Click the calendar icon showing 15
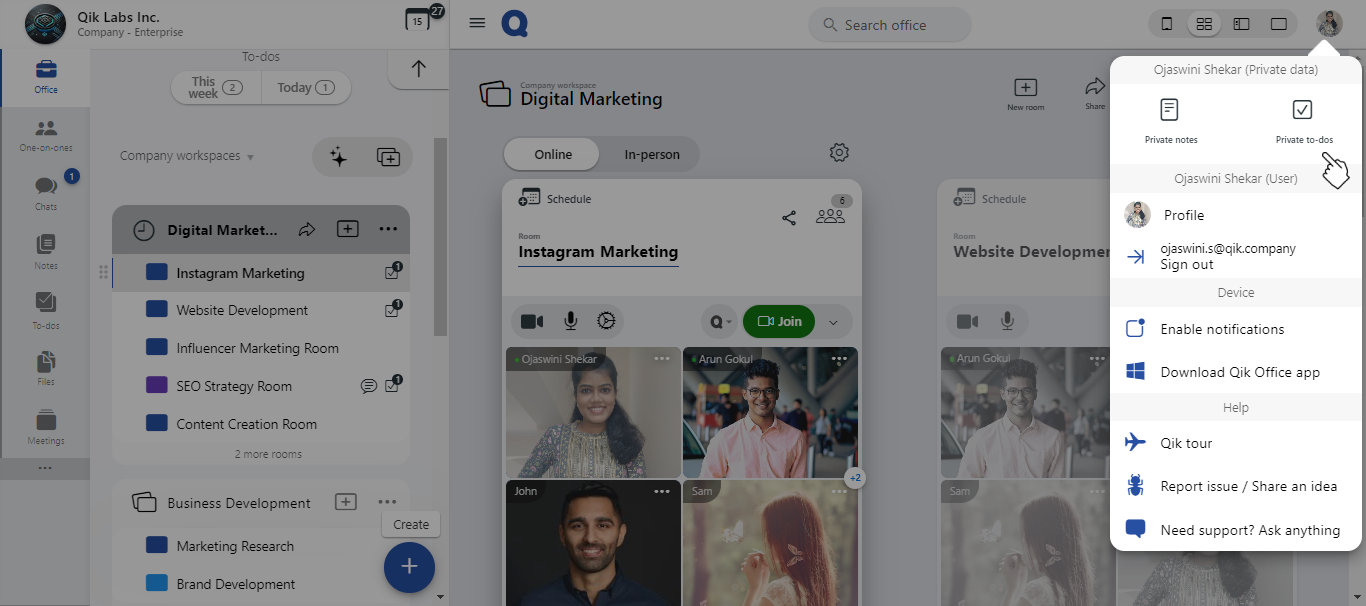1366x606 pixels. [x=417, y=20]
